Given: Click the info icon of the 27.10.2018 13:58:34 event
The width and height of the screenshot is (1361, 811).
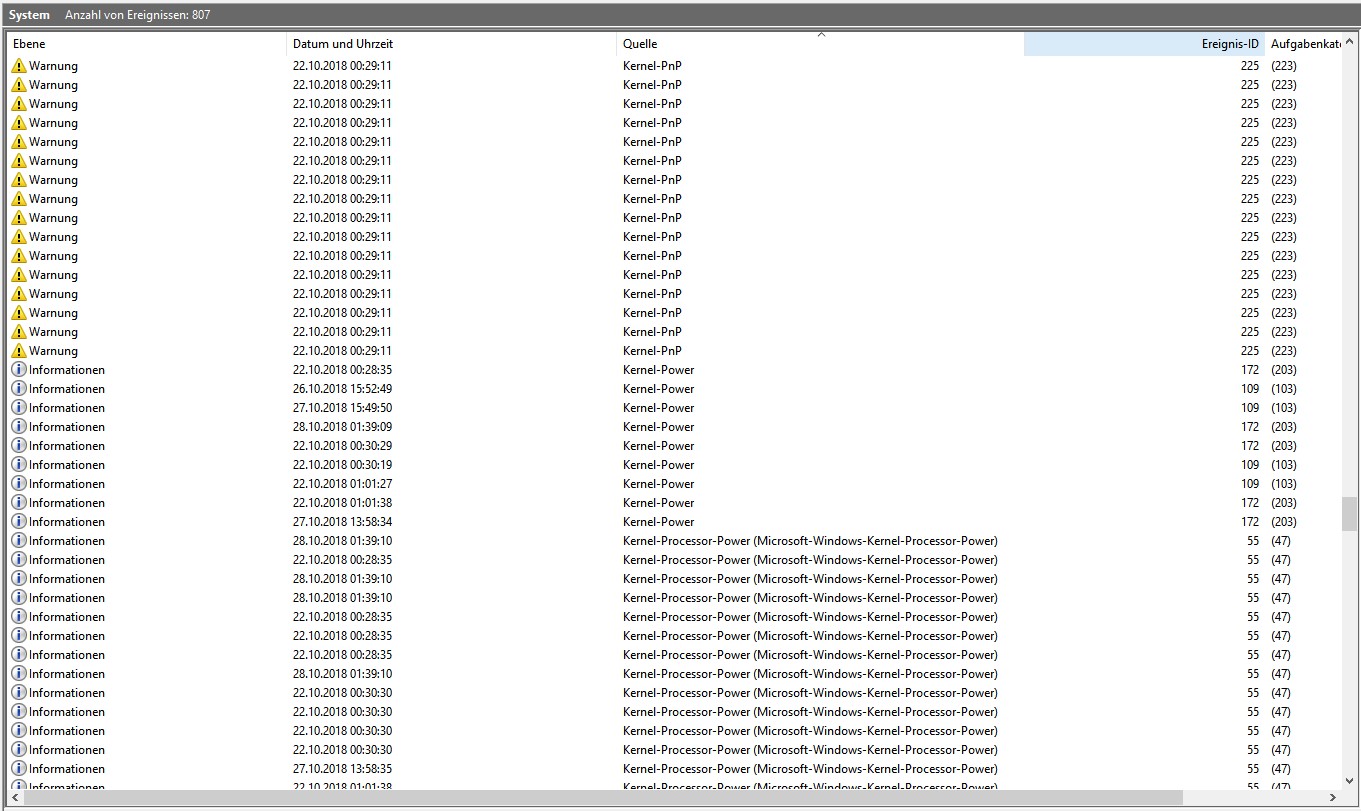Looking at the screenshot, I should [x=19, y=522].
